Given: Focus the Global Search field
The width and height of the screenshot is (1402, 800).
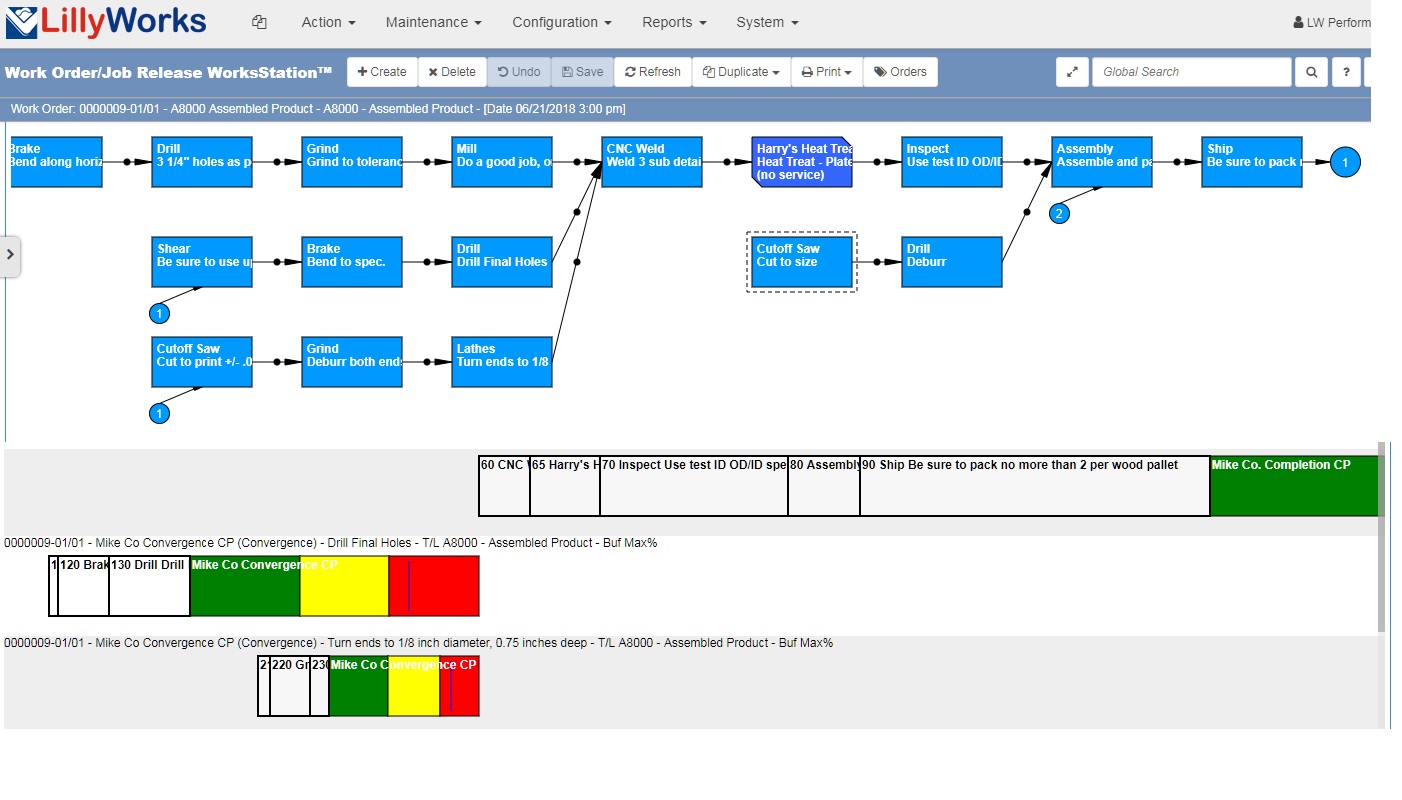Looking at the screenshot, I should pos(1192,72).
